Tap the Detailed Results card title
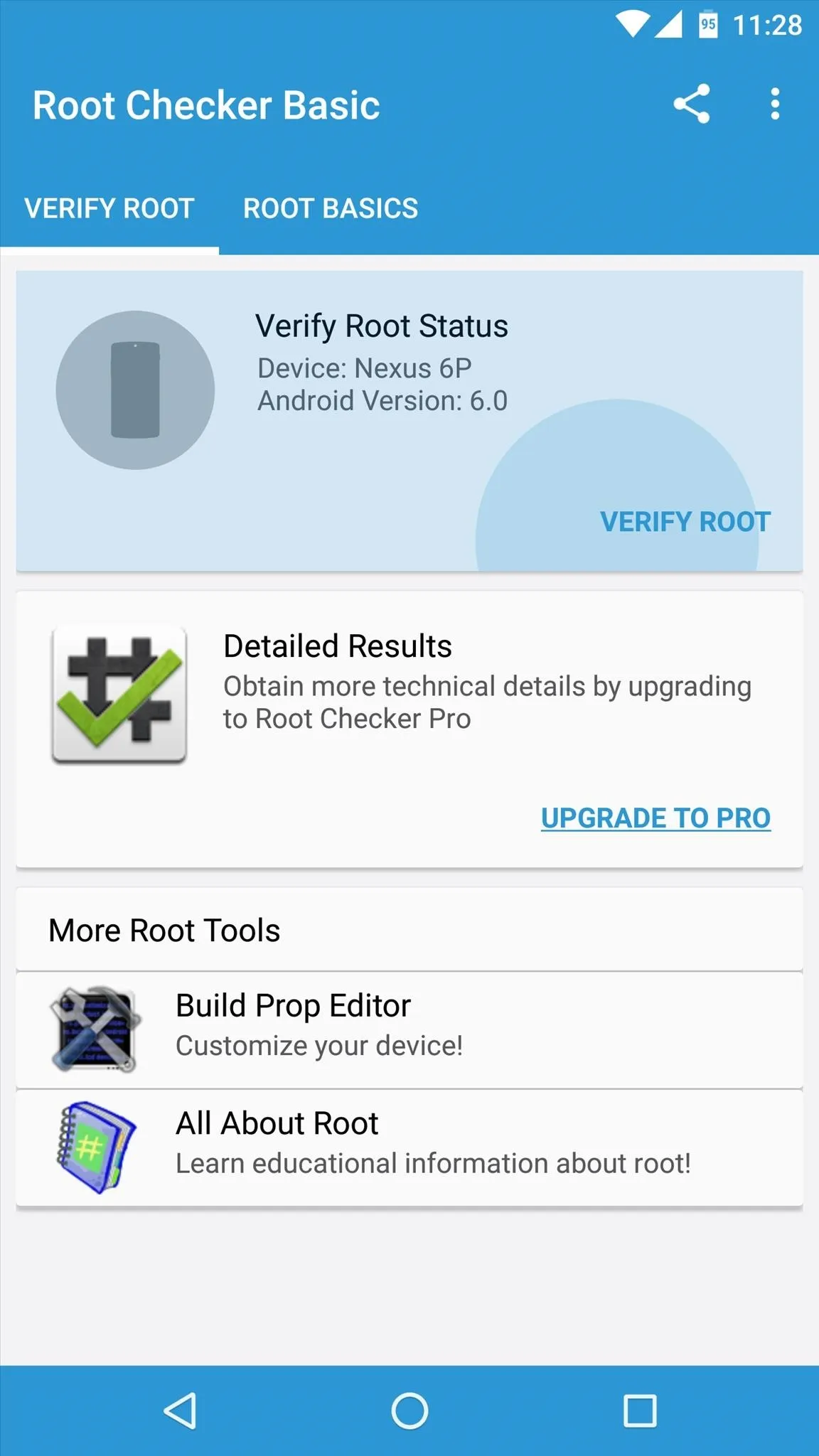 338,646
